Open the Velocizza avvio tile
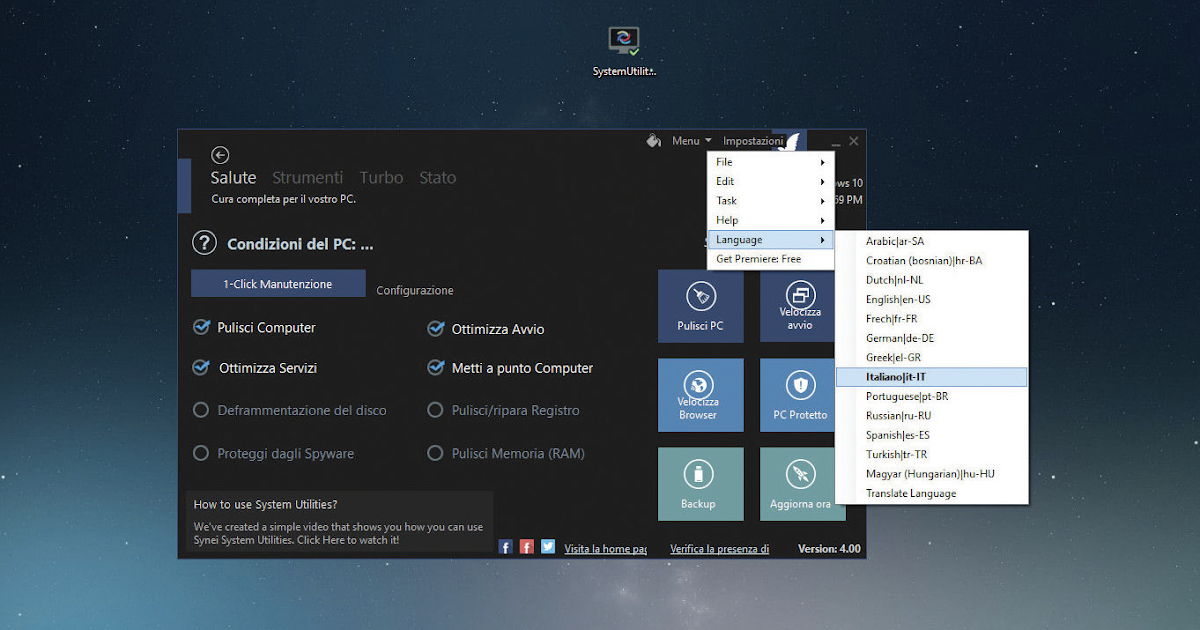Viewport: 1200px width, 630px height. (797, 305)
